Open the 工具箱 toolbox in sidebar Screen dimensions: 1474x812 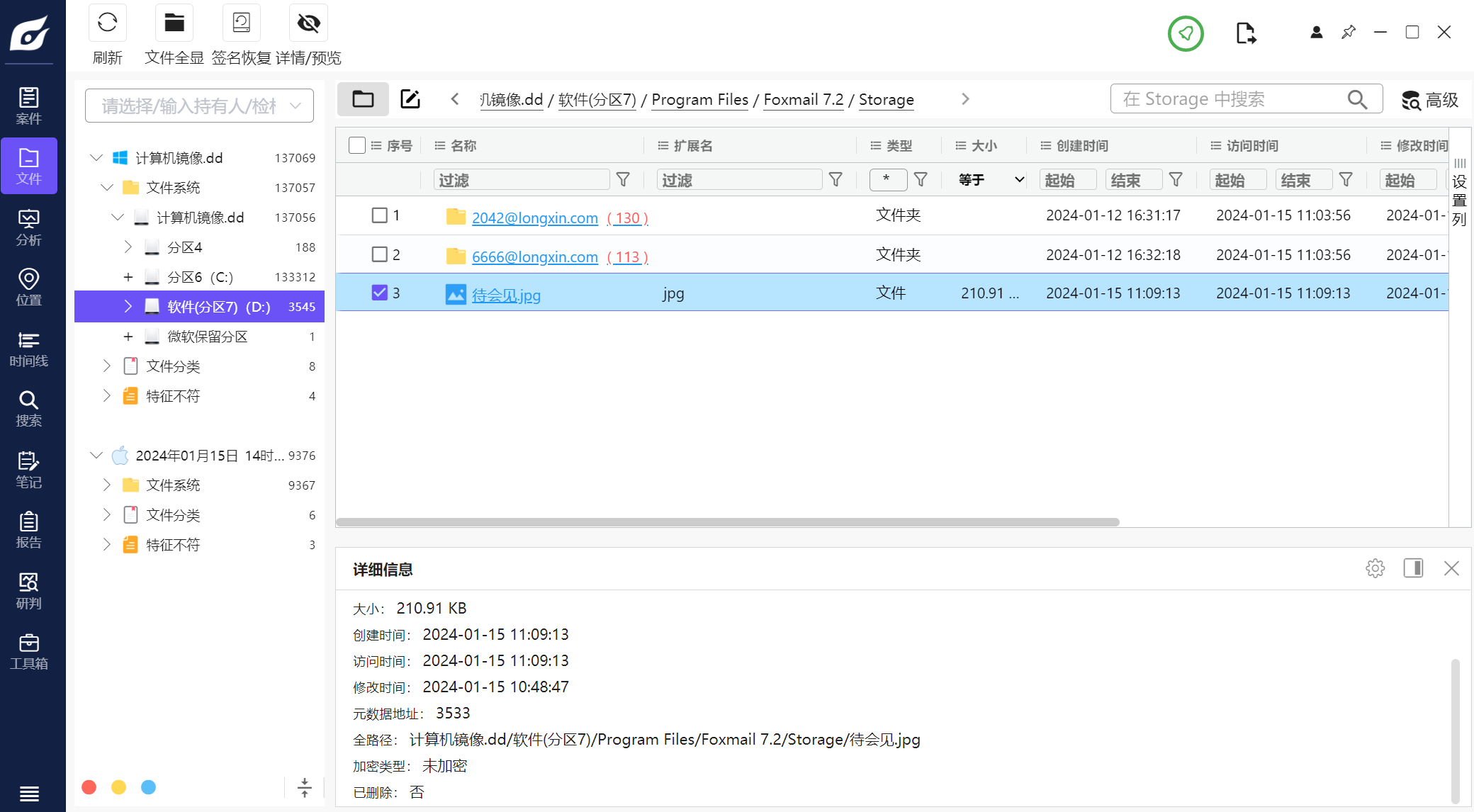pos(28,651)
